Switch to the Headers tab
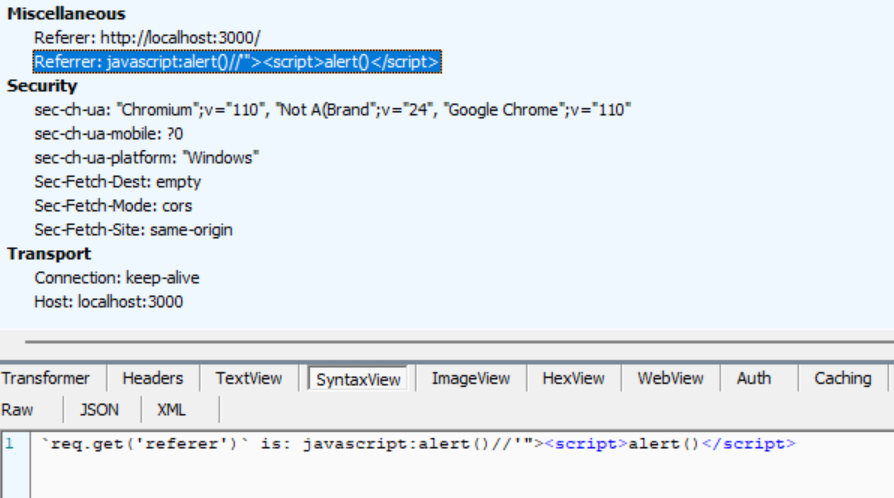 (153, 378)
